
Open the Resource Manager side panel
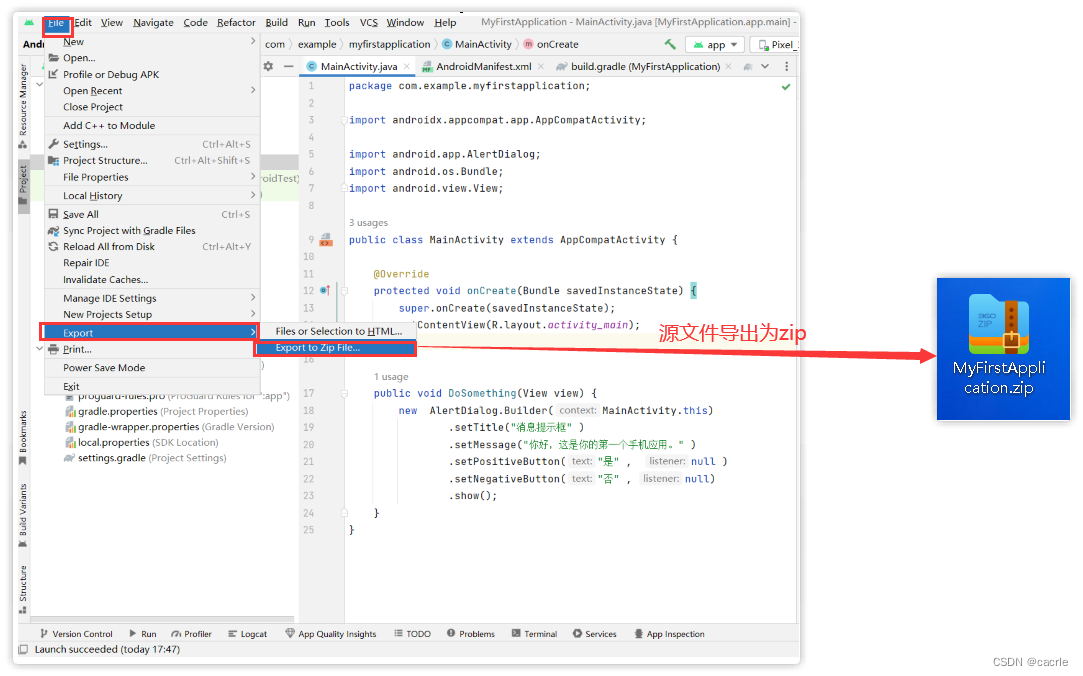[x=23, y=106]
